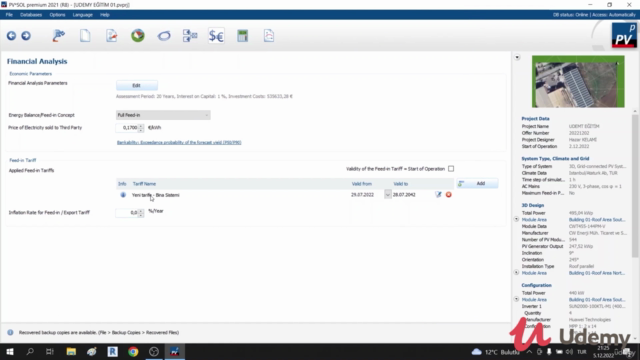Collapse the project overview side panel arrow
This screenshot has width=640, height=360.
[517, 57]
